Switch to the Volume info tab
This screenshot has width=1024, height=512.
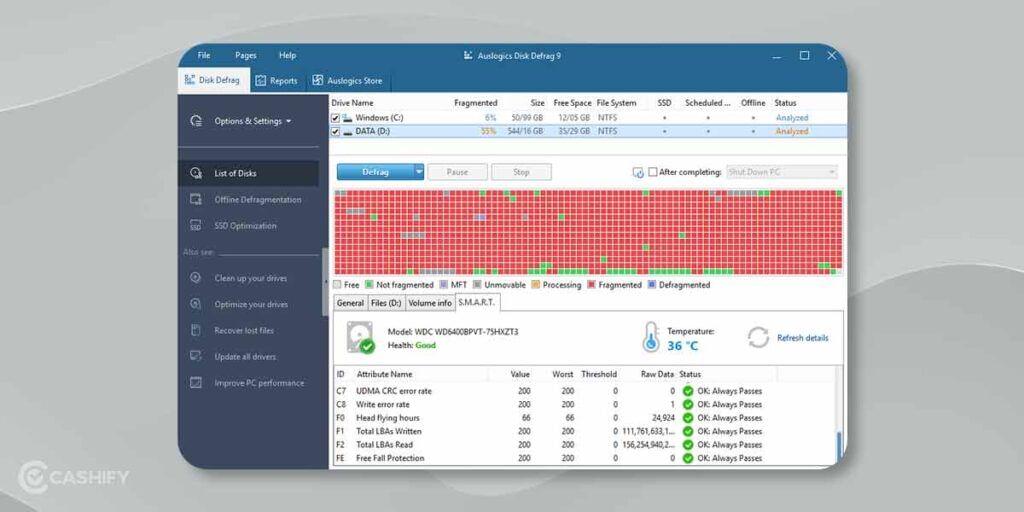[430, 303]
